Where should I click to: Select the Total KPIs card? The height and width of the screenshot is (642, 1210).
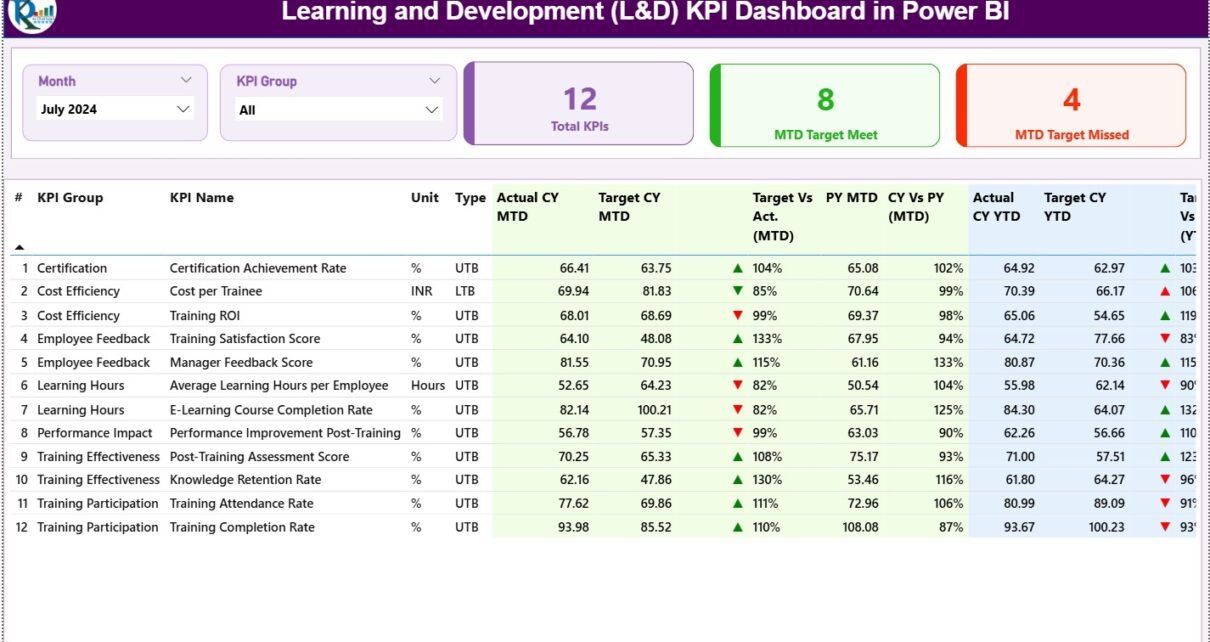click(x=579, y=104)
